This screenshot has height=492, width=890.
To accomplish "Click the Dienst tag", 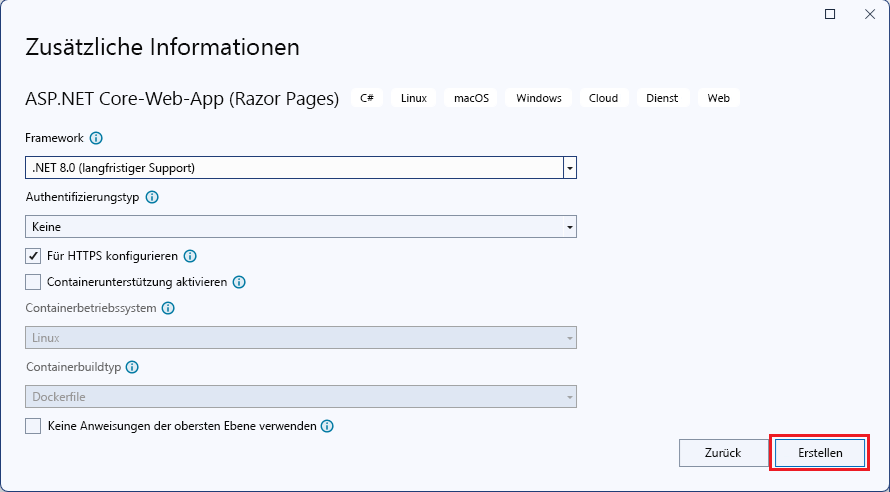I will pos(662,98).
